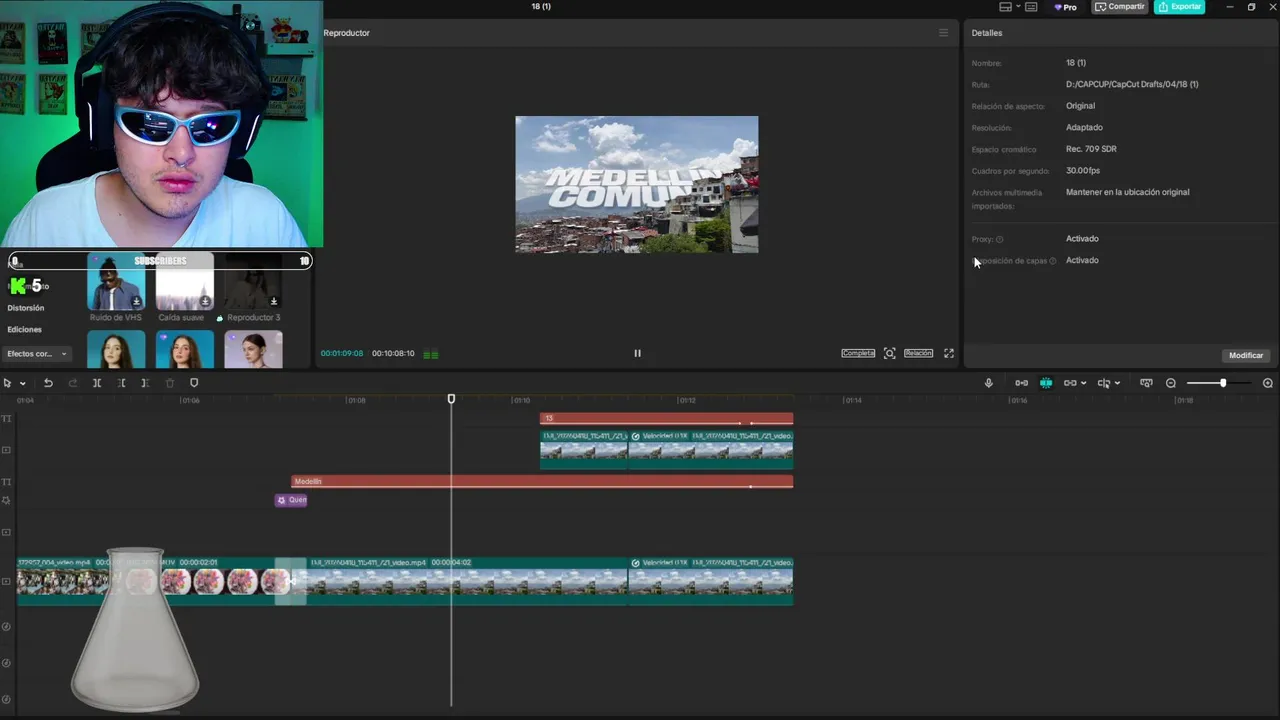Click the Compartir button
The image size is (1280, 720).
[x=1119, y=7]
